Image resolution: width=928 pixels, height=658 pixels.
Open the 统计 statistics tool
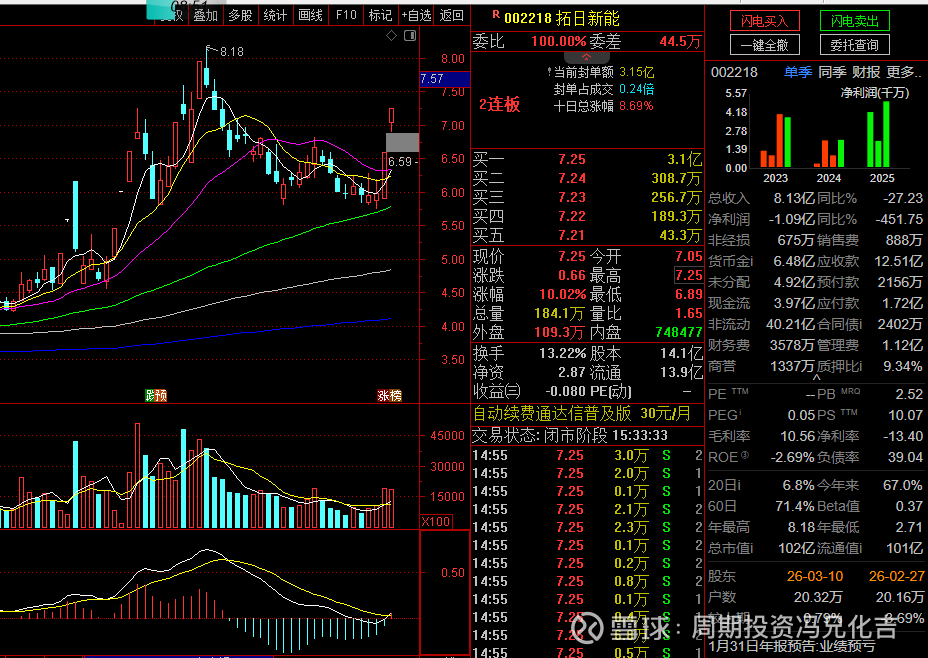point(275,15)
